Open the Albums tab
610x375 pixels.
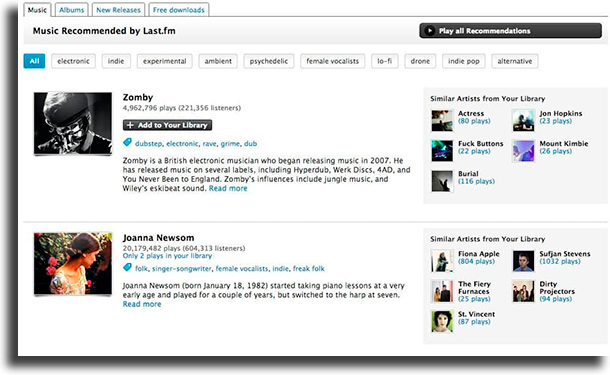72,10
